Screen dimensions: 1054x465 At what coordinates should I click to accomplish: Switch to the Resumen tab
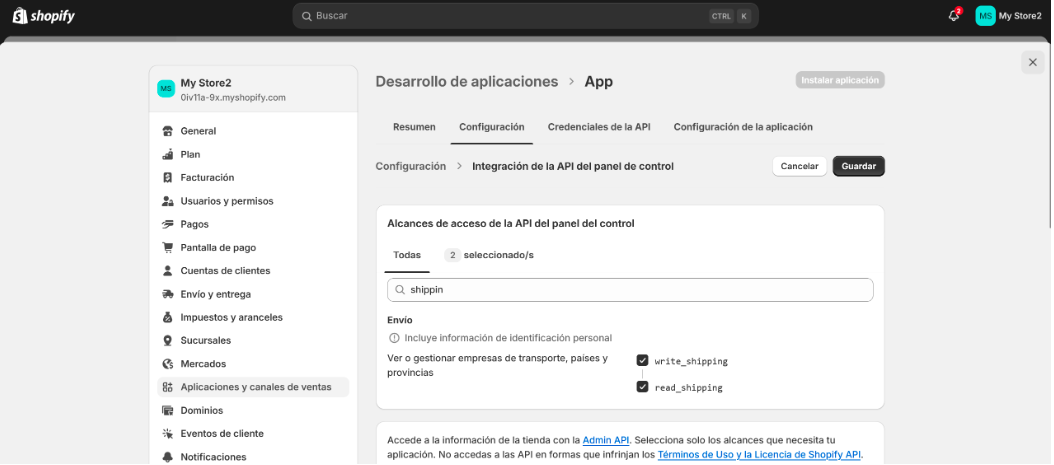[x=414, y=127]
